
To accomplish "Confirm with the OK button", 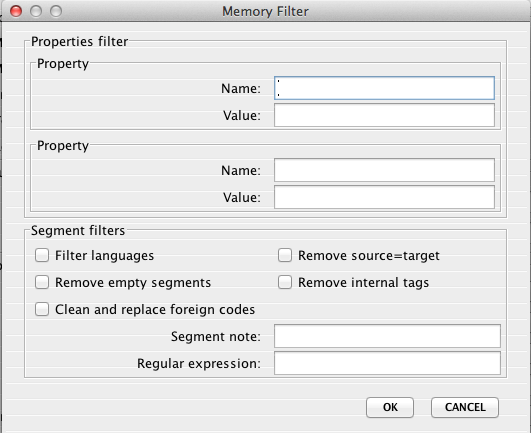I will (390, 407).
